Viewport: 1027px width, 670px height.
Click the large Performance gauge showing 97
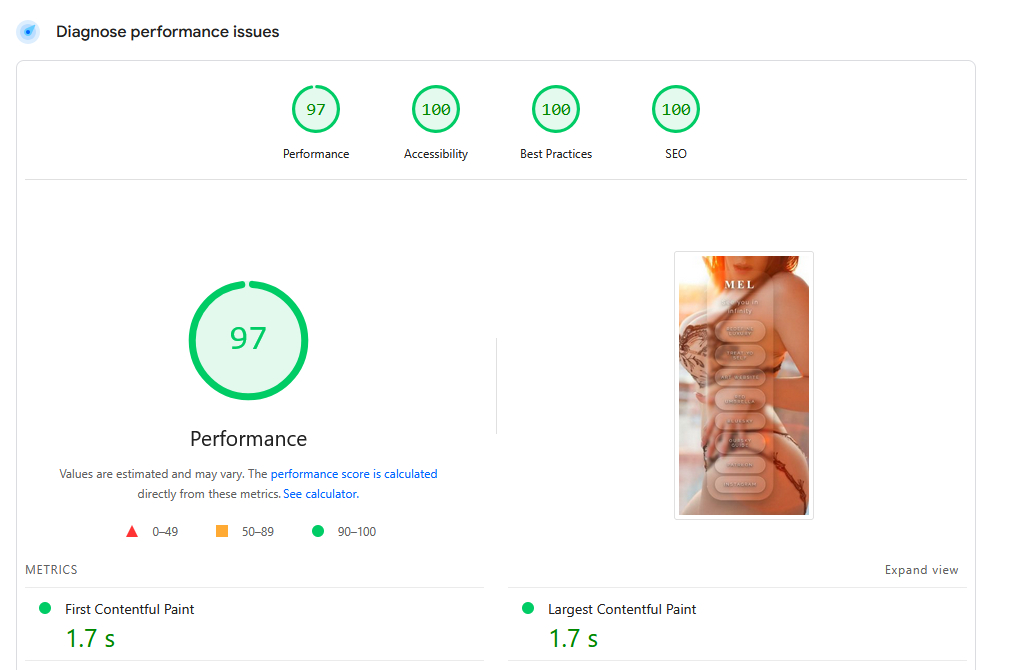pos(248,340)
